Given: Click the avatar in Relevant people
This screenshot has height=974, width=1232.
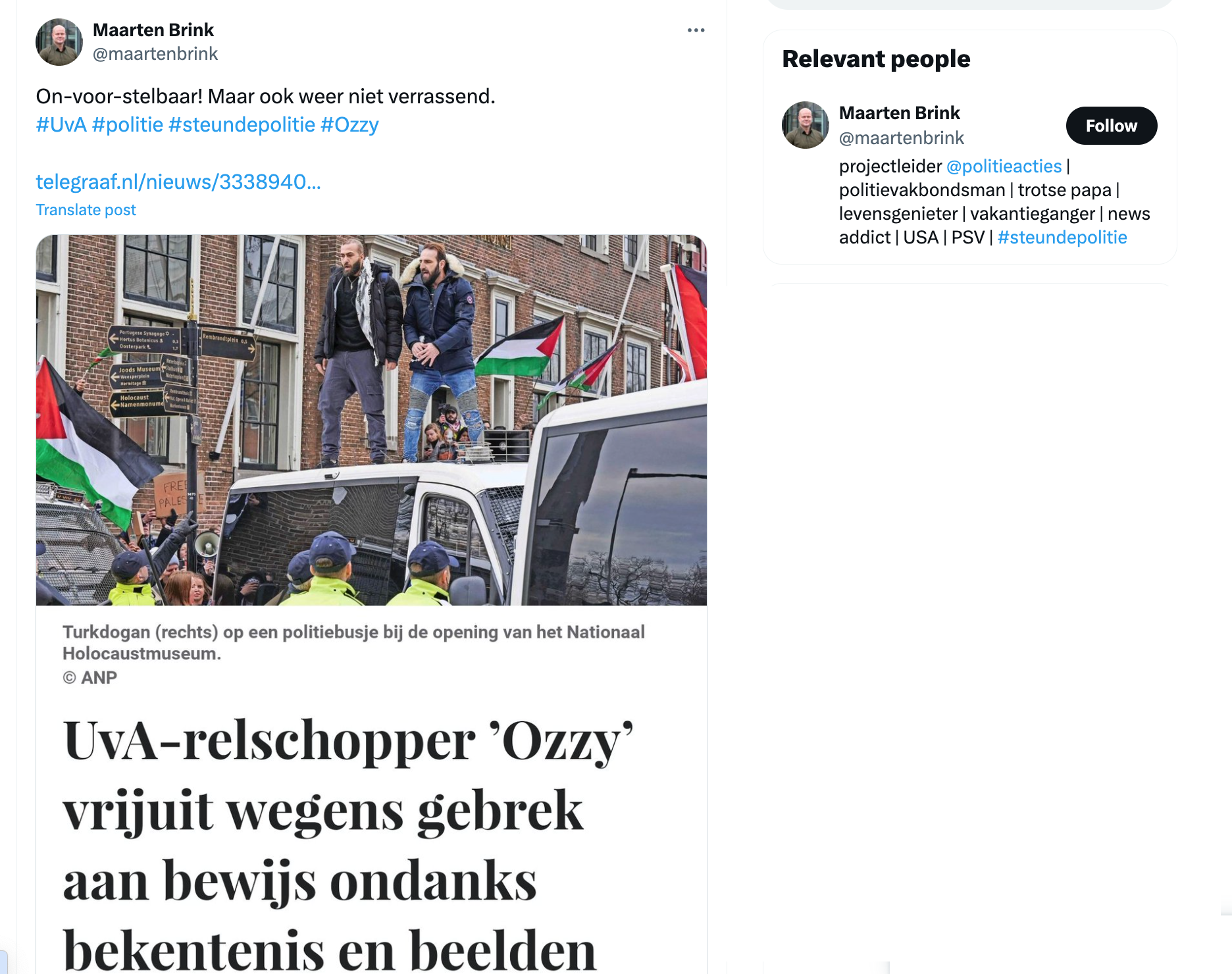Looking at the screenshot, I should coord(806,125).
